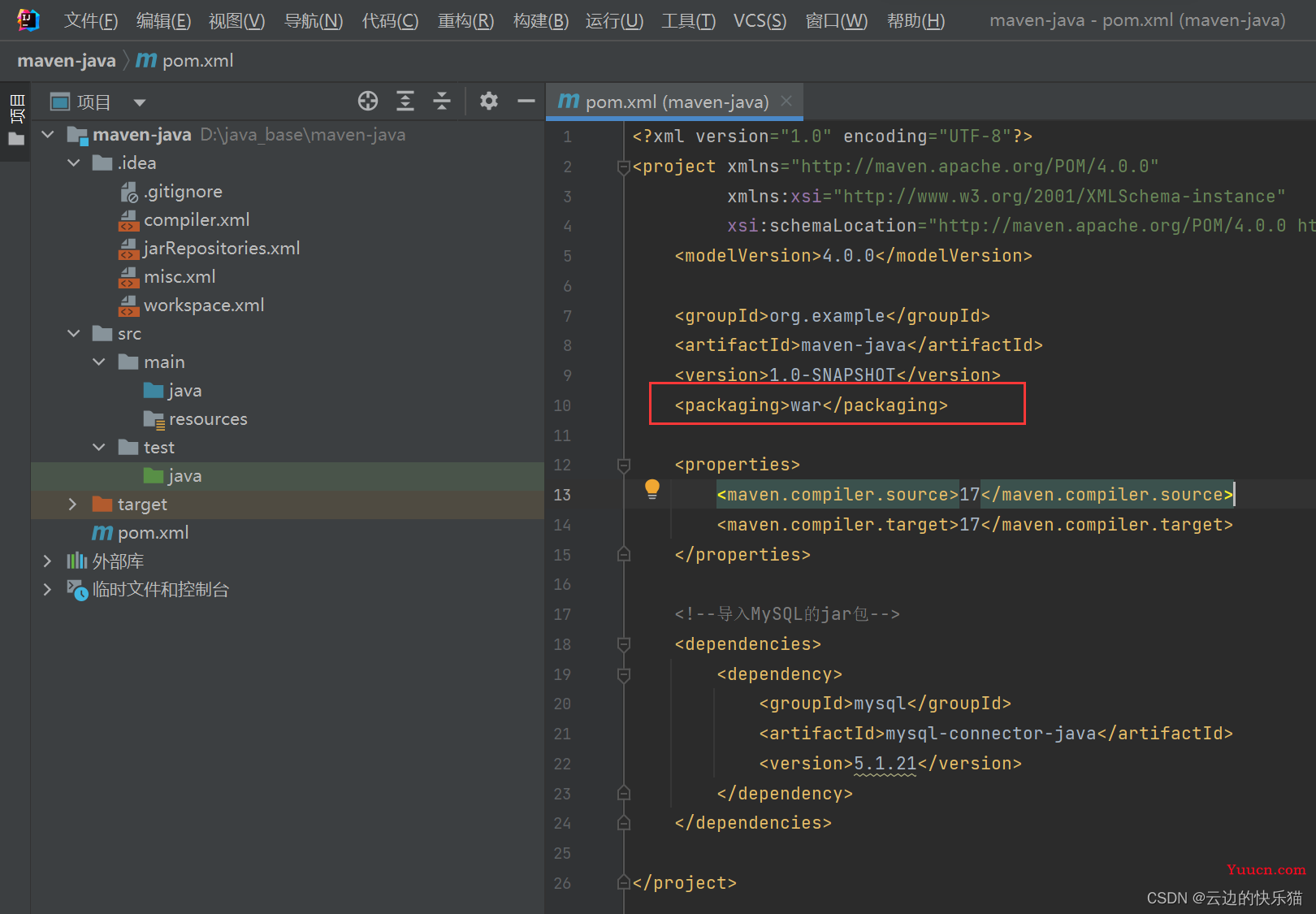Select misc.xml in the project tree
1316x914 pixels.
[x=180, y=277]
